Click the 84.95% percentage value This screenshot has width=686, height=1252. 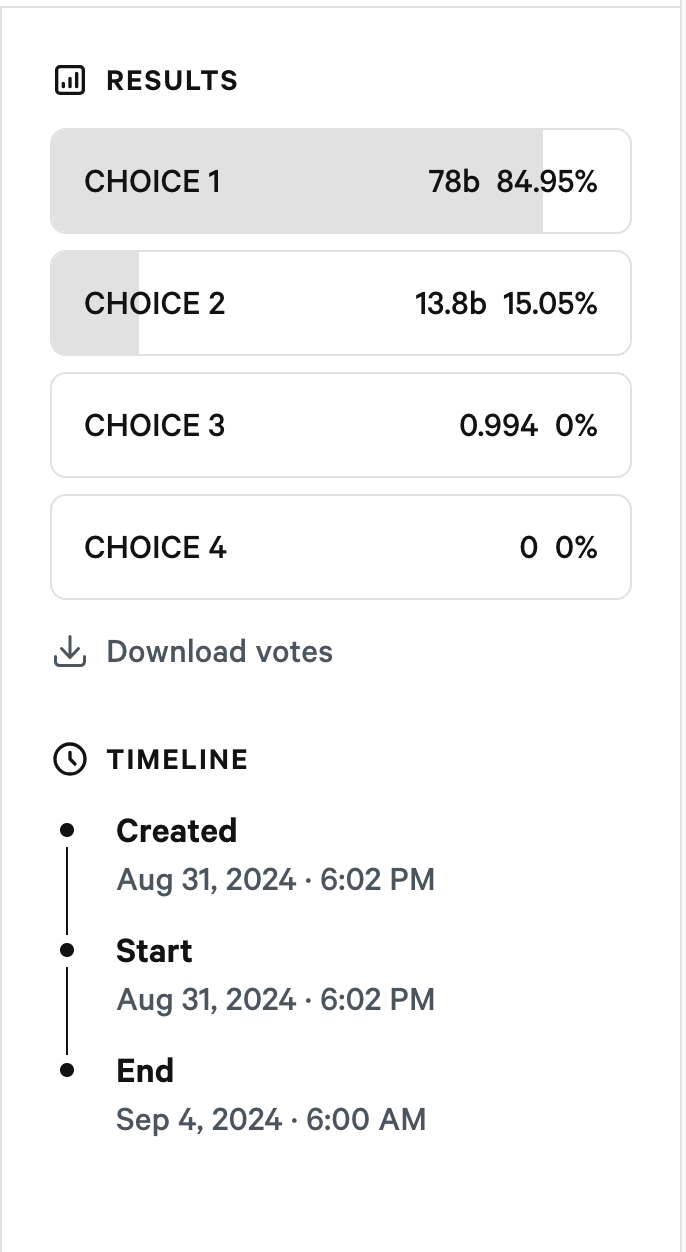(547, 182)
